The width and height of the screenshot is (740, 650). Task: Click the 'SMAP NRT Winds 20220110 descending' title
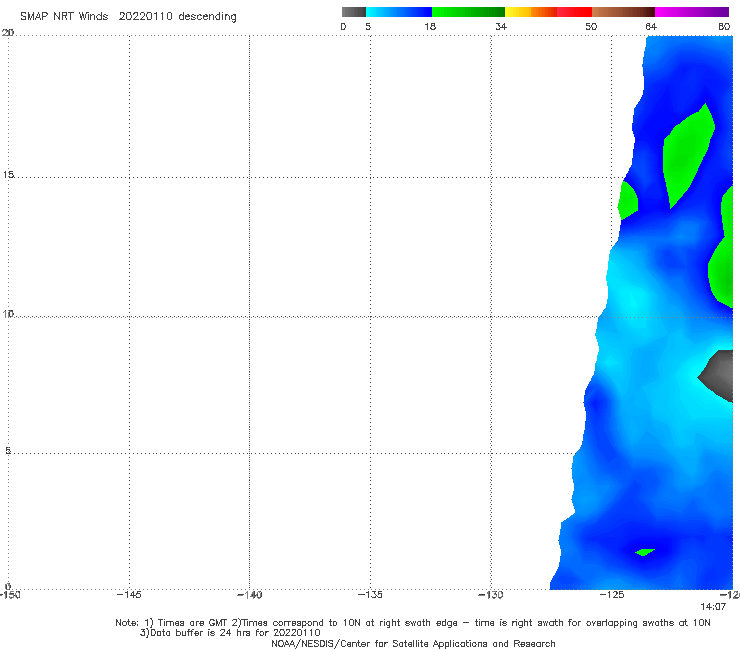tap(128, 17)
